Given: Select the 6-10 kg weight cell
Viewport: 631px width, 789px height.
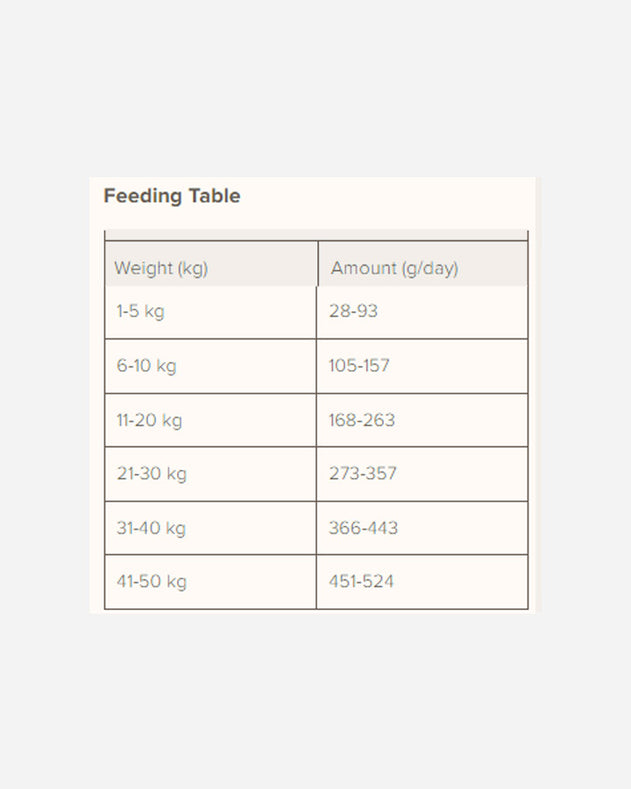Looking at the screenshot, I should point(146,366).
